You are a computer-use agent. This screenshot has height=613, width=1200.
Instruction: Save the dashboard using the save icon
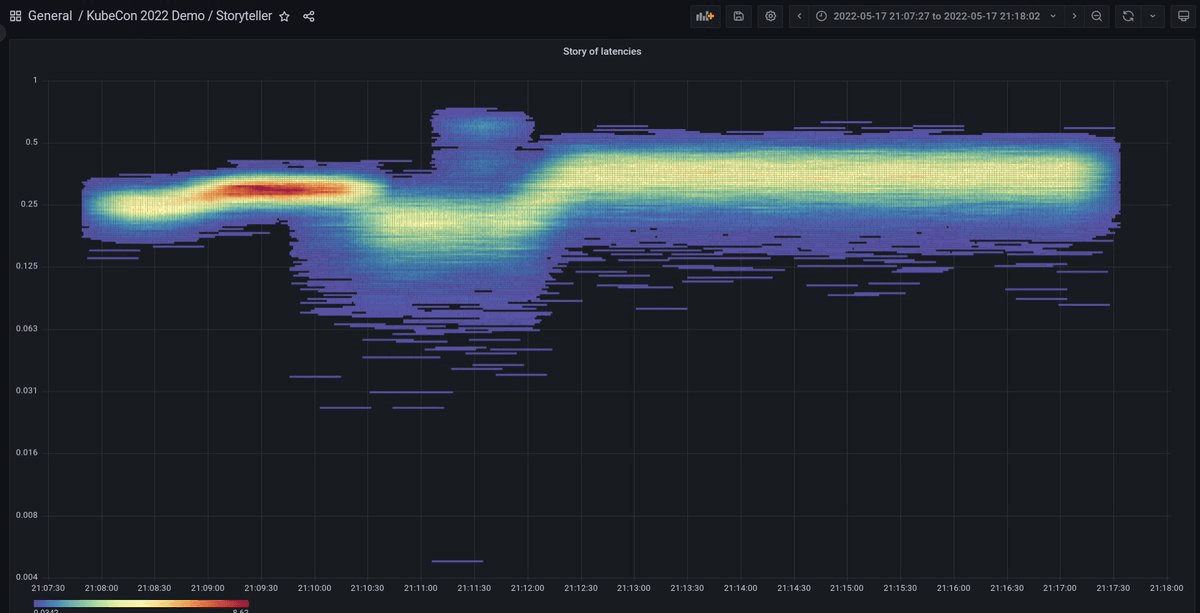point(738,15)
